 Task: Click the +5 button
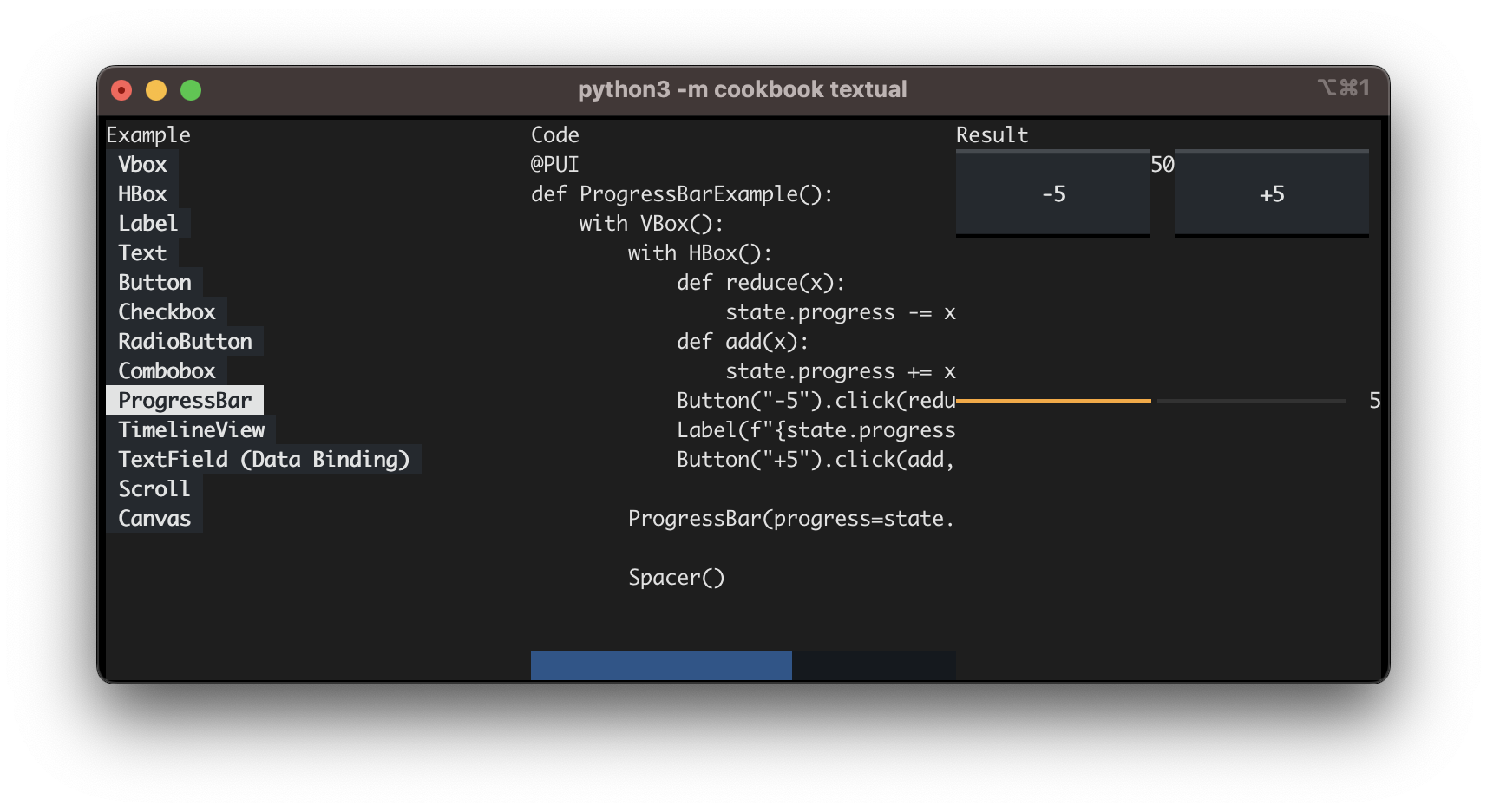click(x=1272, y=193)
